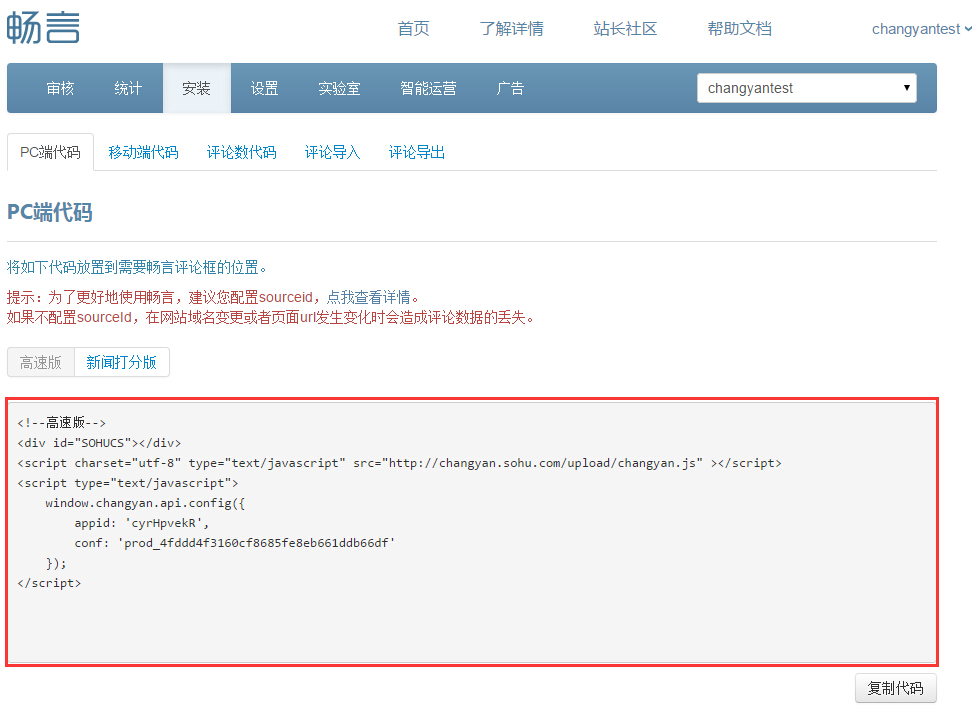Screen dimensions: 977x712
Task: Open the 统计 statistics menu
Action: tap(128, 88)
